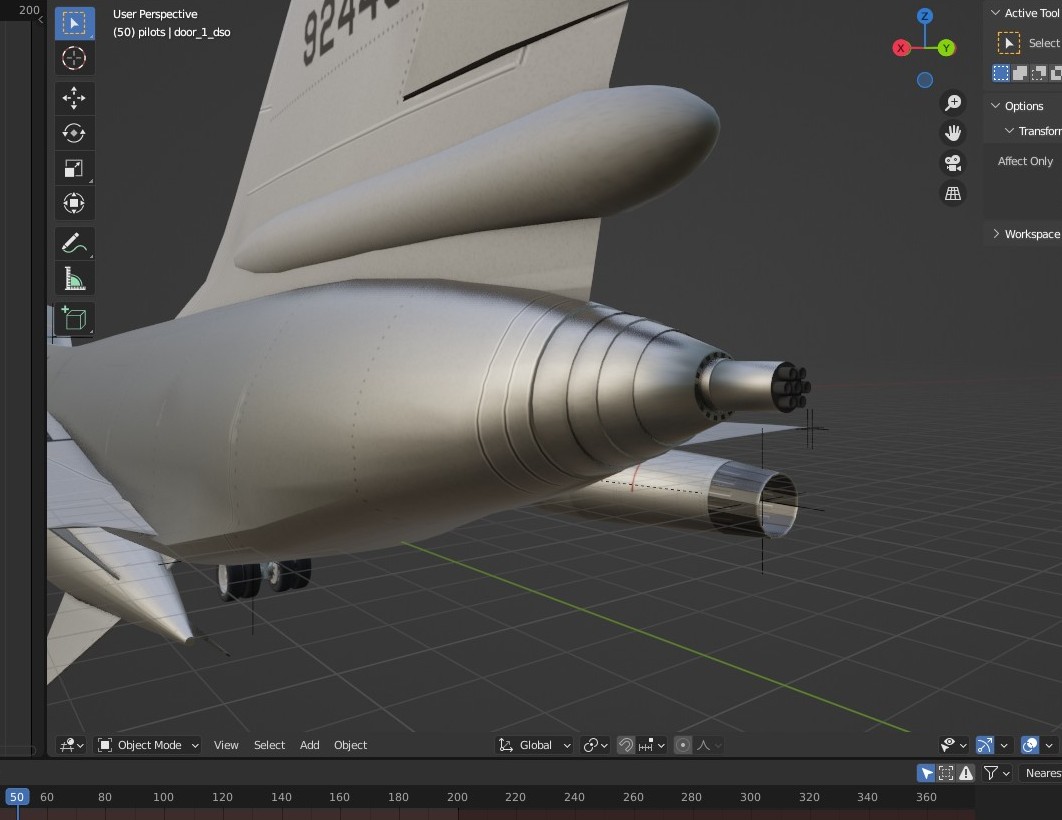Screen dimensions: 1062x820
Task: Open the Object Mode dropdown
Action: (x=148, y=745)
